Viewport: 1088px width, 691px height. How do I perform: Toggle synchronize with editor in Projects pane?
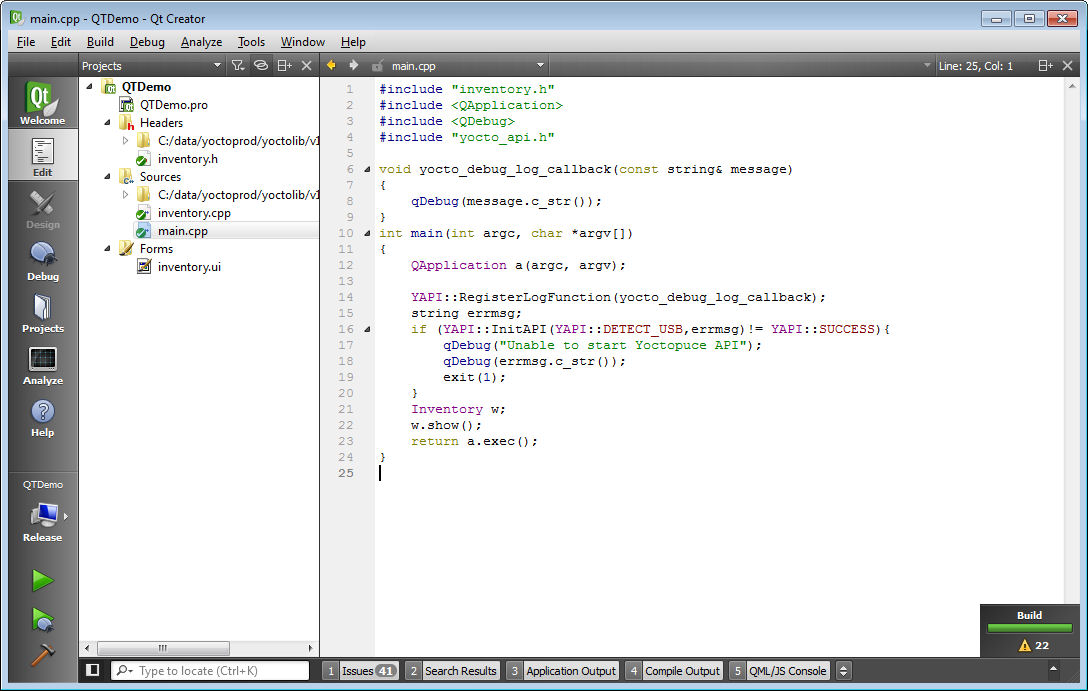coord(261,65)
